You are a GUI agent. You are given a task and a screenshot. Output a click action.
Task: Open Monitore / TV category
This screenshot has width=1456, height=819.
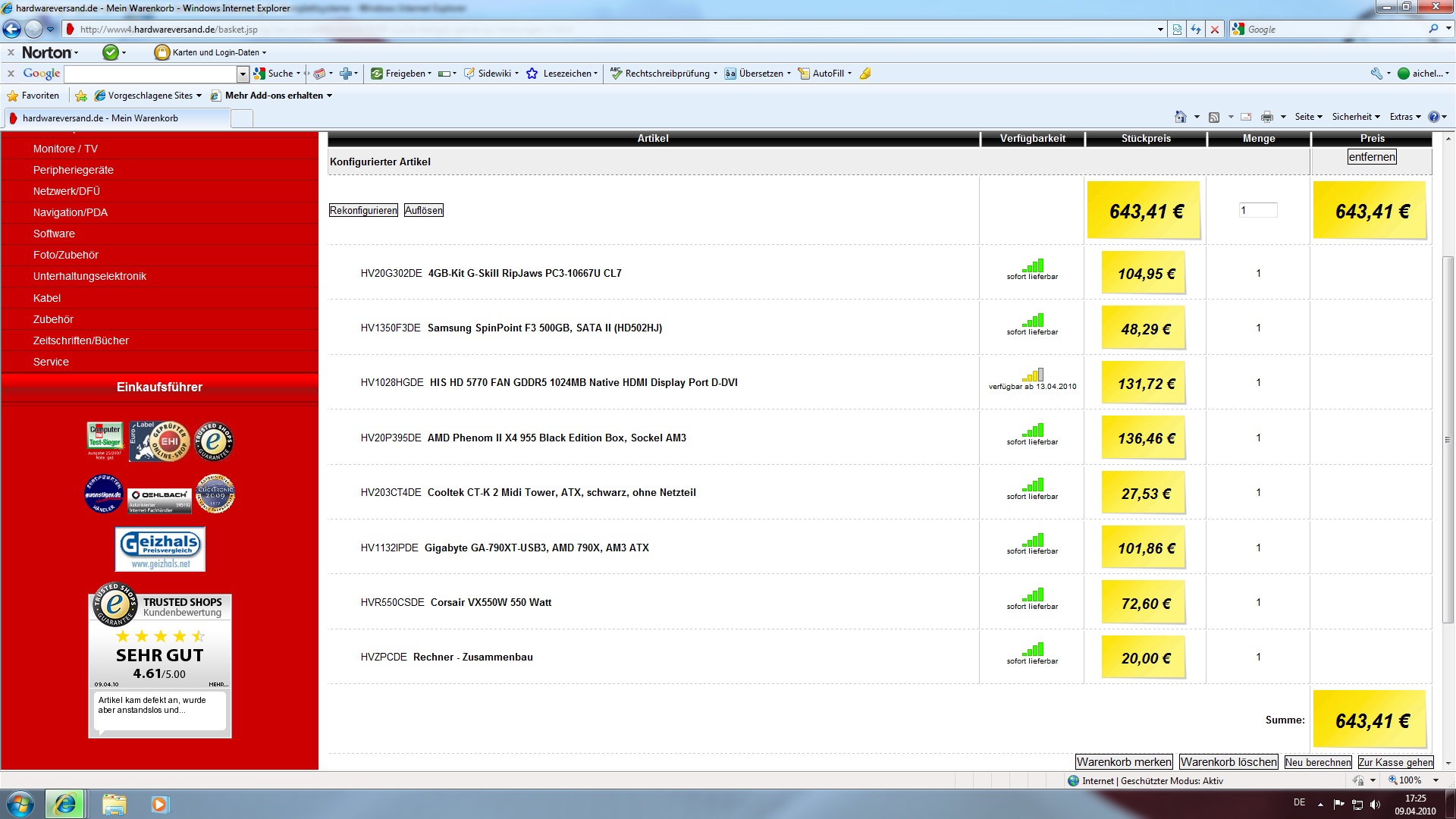tap(65, 149)
